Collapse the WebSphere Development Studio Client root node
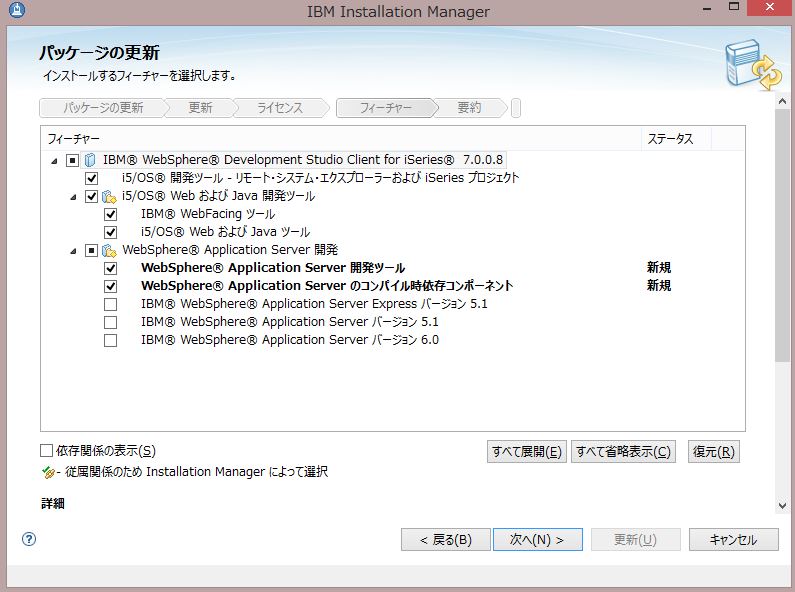The height and width of the screenshot is (592, 795). tap(54, 161)
